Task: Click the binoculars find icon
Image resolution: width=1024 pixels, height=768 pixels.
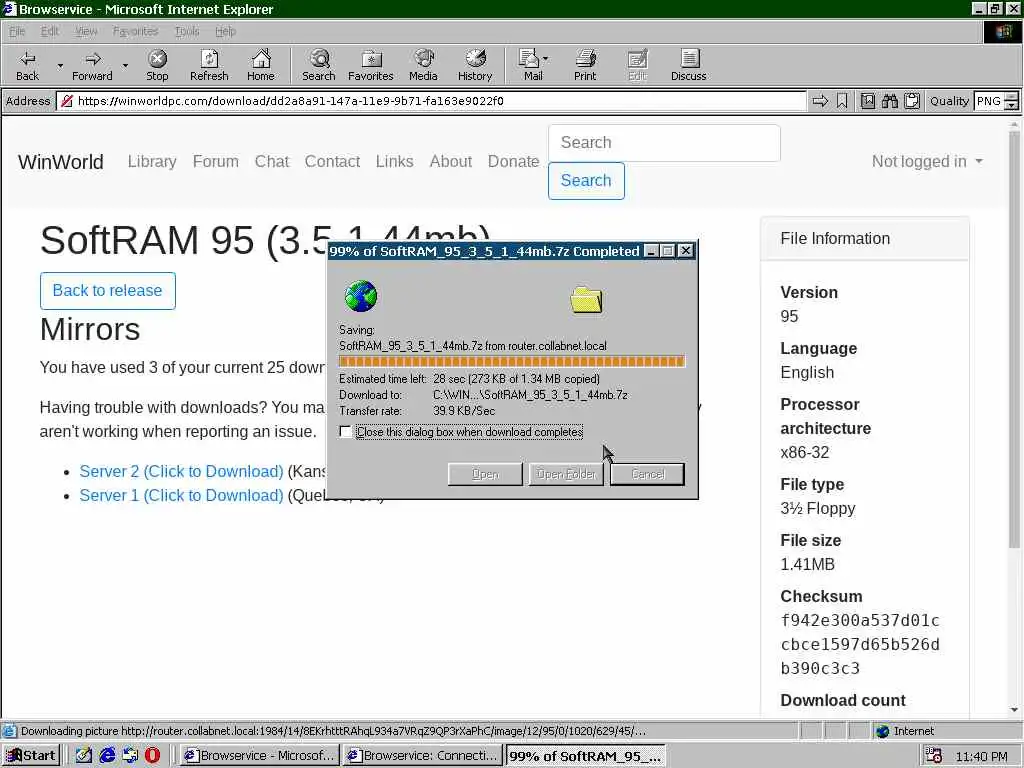Action: pyautogui.click(x=889, y=101)
